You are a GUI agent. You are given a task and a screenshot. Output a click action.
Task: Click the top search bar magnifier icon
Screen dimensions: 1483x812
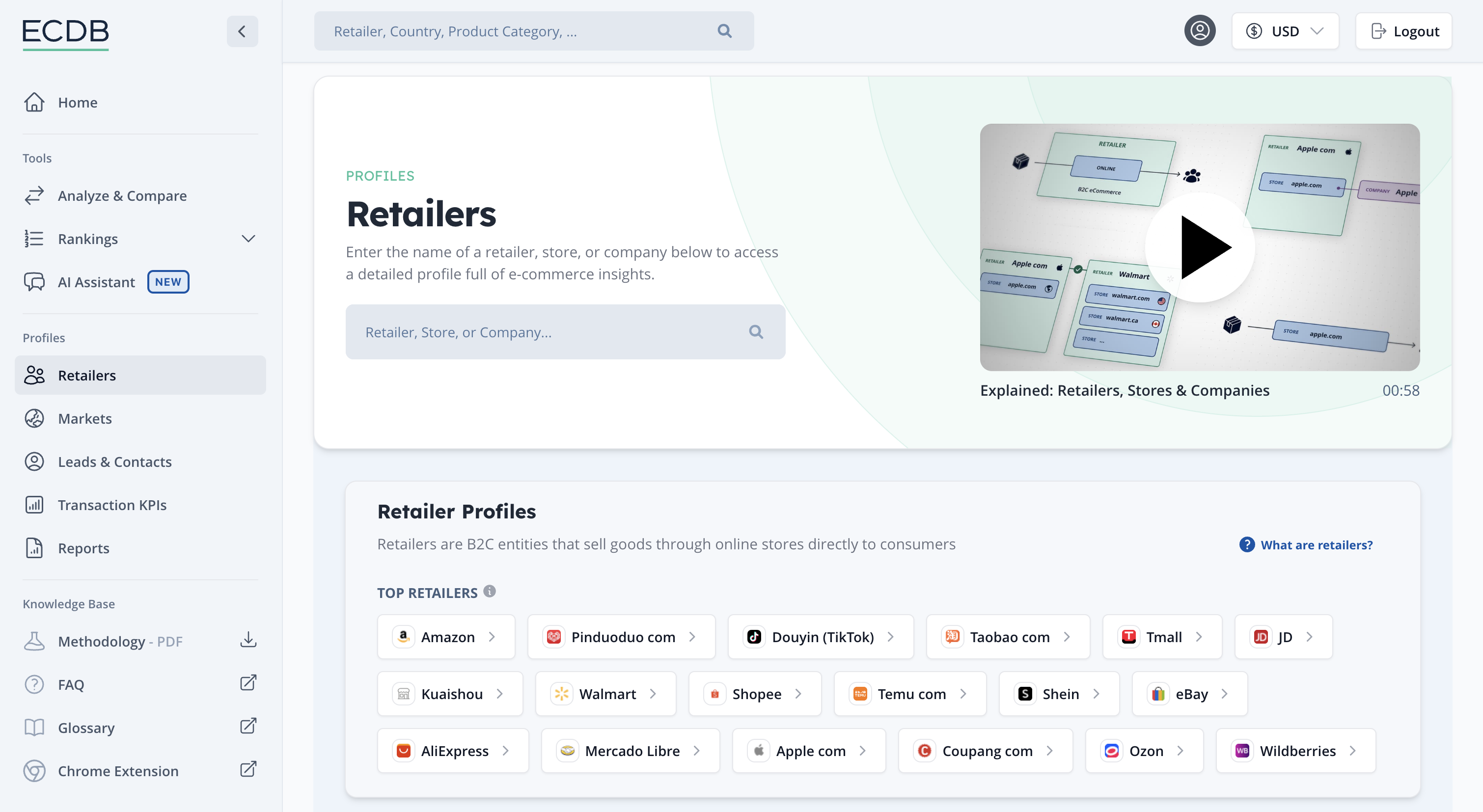724,31
